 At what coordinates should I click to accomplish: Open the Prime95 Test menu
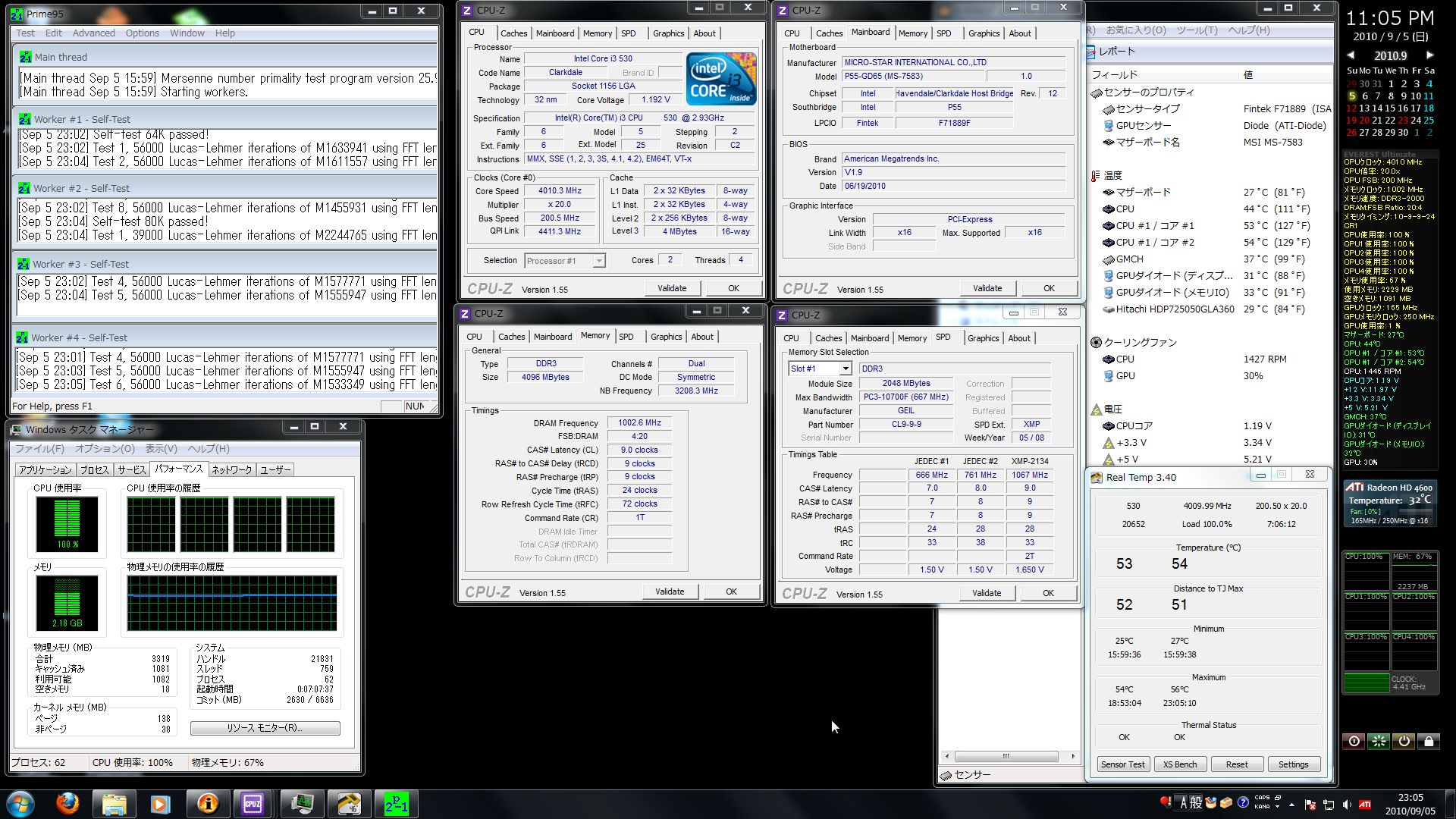coord(25,33)
